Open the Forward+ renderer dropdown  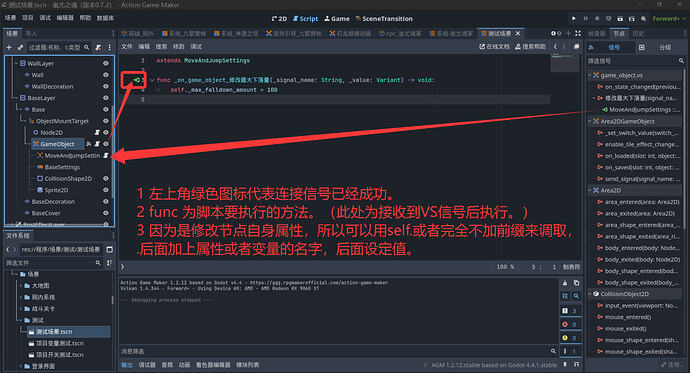pyautogui.click(x=669, y=18)
